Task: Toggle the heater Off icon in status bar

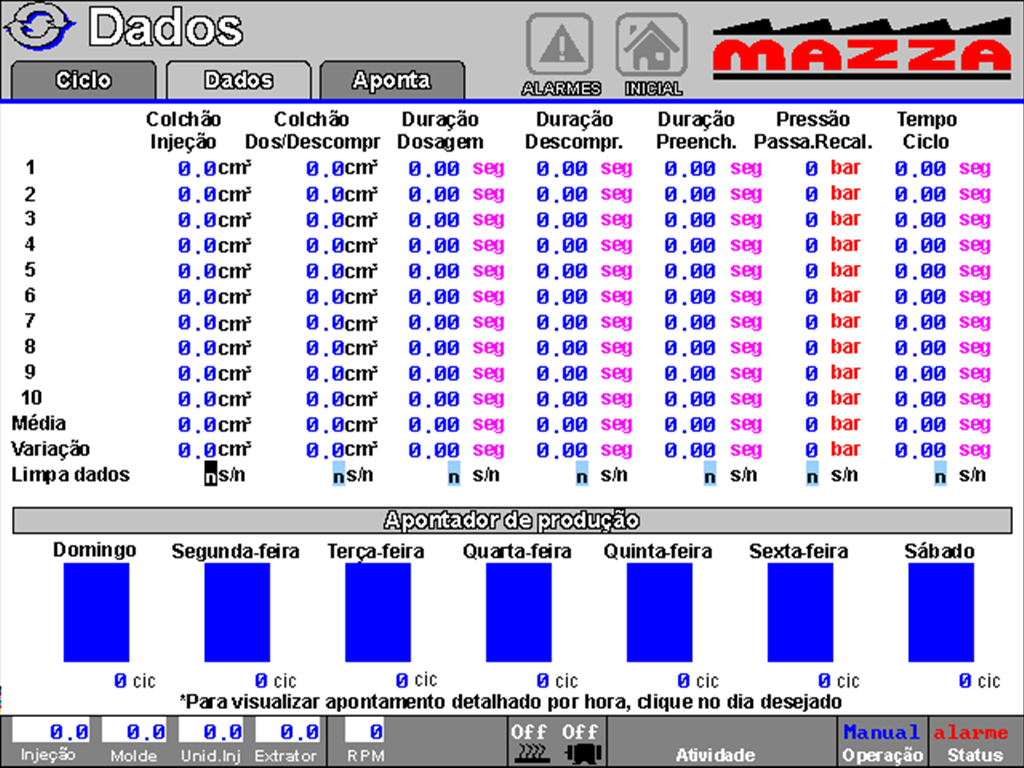Action: click(529, 743)
